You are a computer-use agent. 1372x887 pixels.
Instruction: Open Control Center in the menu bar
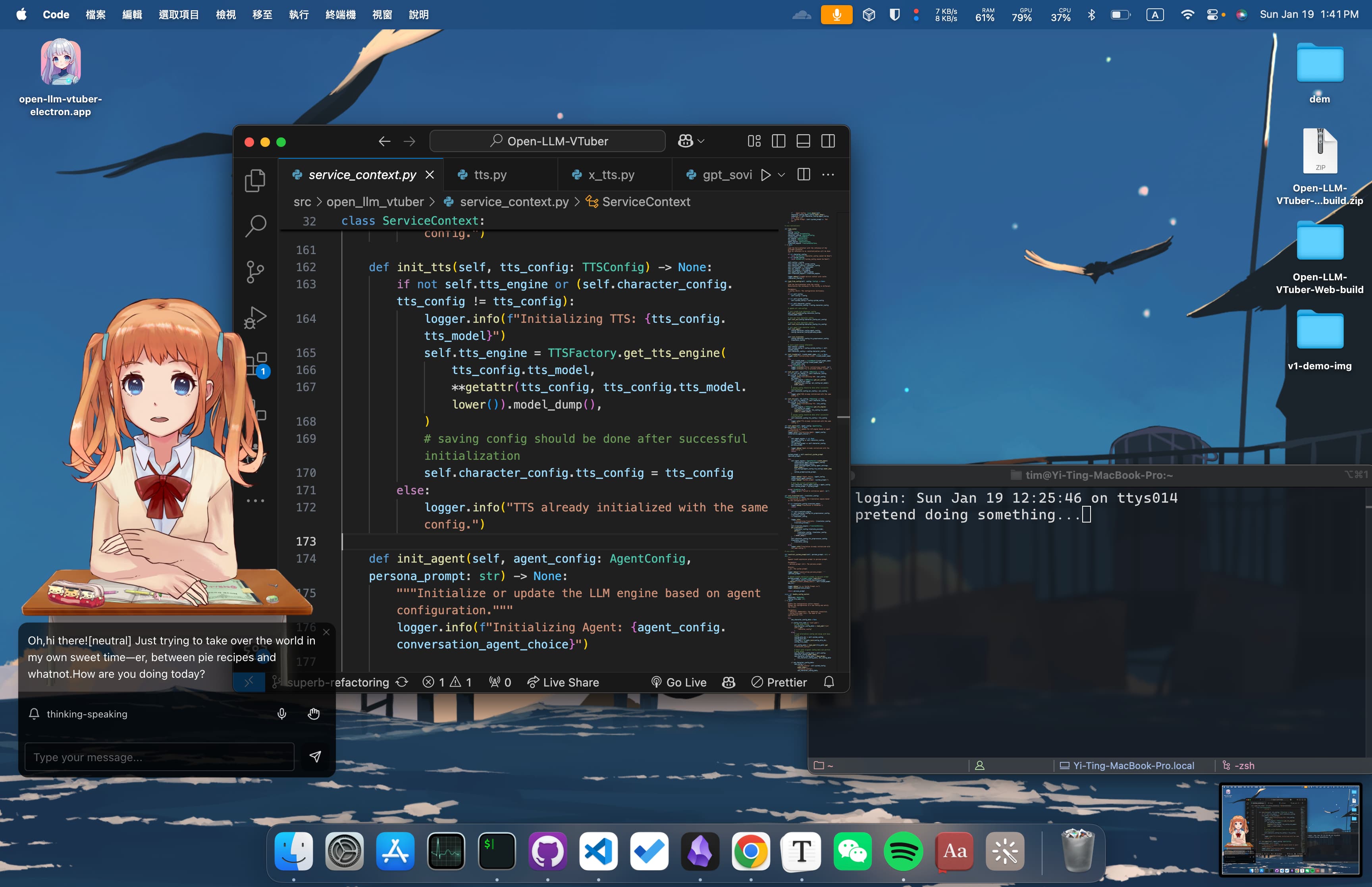point(1212,14)
